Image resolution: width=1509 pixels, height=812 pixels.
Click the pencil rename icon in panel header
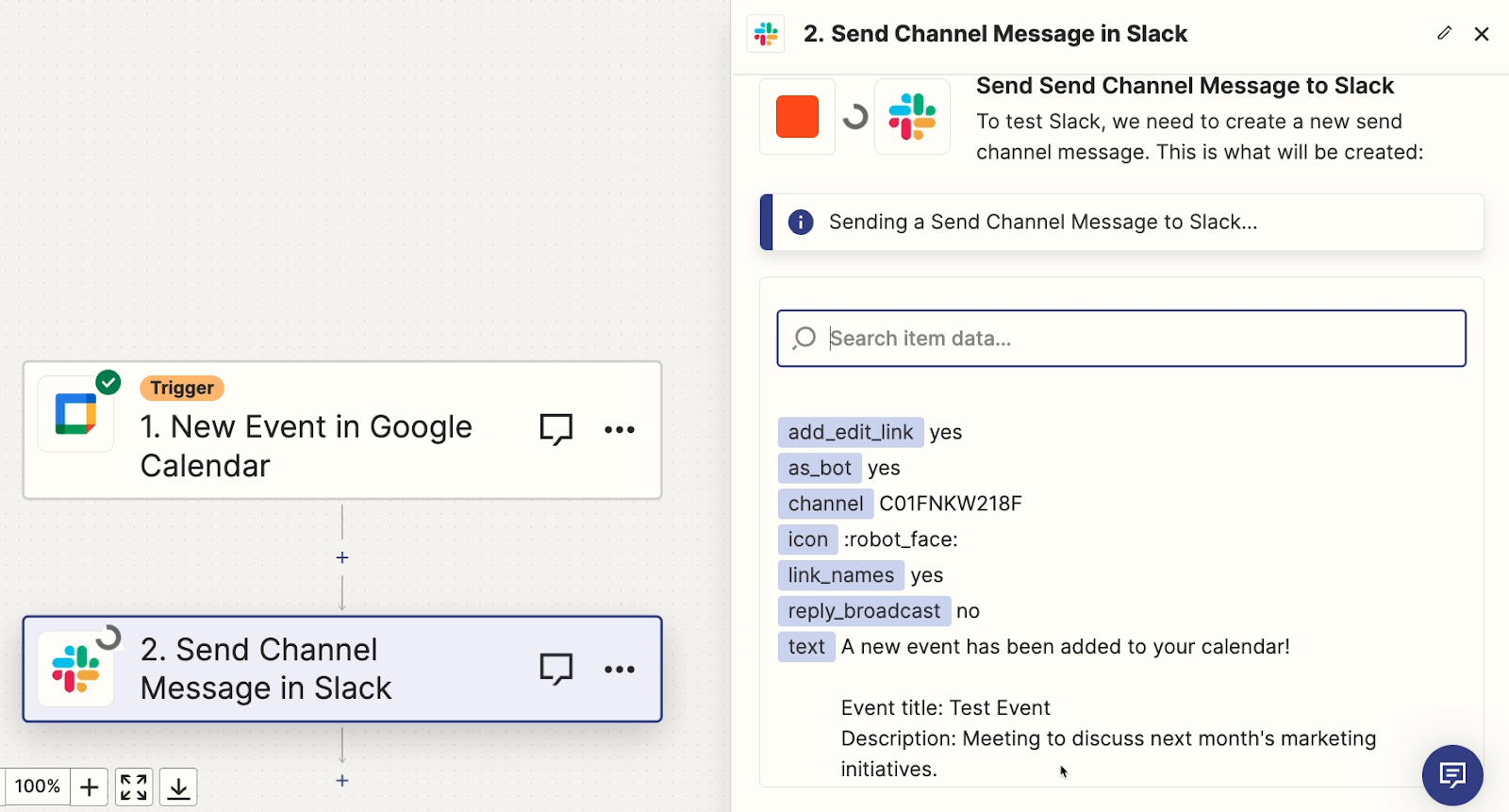(x=1444, y=33)
